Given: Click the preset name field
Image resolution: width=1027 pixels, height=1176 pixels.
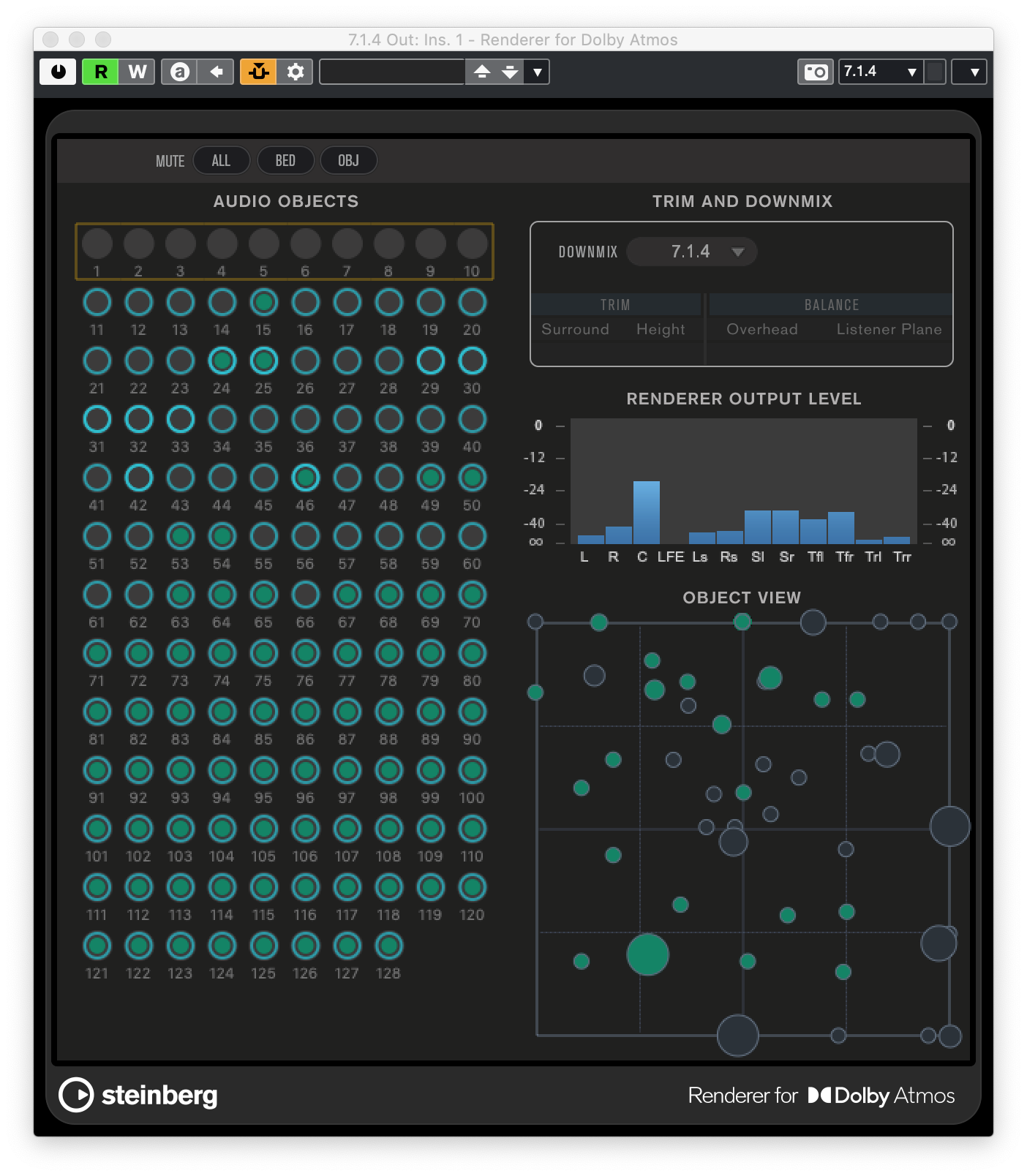Looking at the screenshot, I should coord(392,72).
